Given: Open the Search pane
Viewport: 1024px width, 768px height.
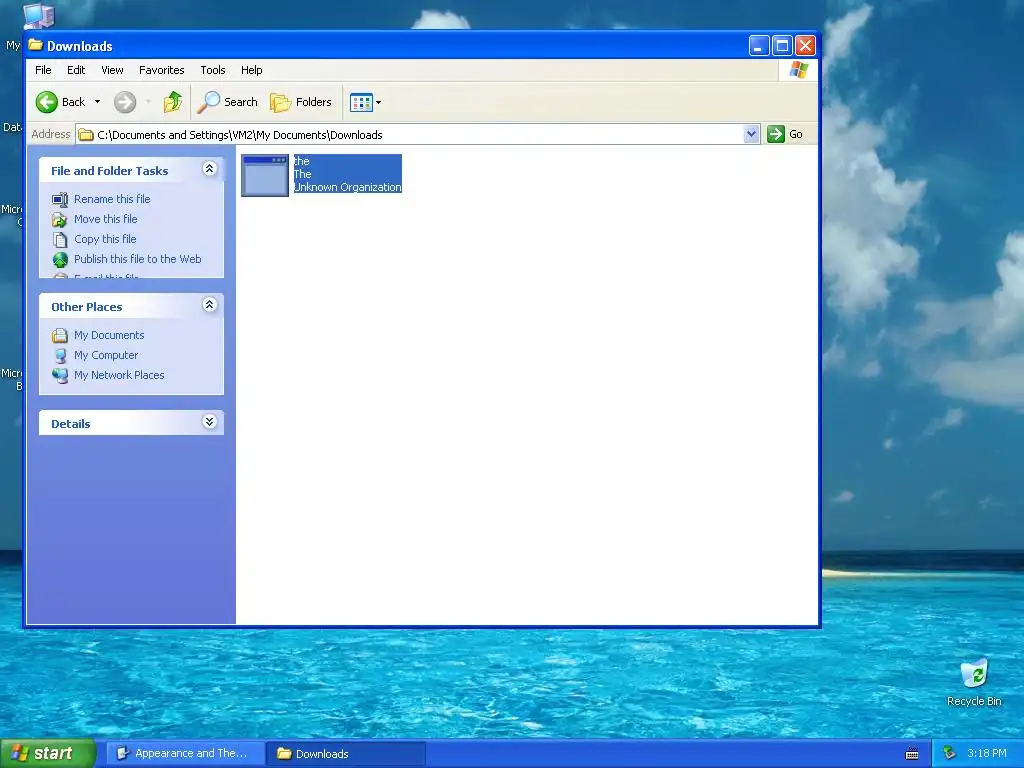Looking at the screenshot, I should (x=228, y=102).
